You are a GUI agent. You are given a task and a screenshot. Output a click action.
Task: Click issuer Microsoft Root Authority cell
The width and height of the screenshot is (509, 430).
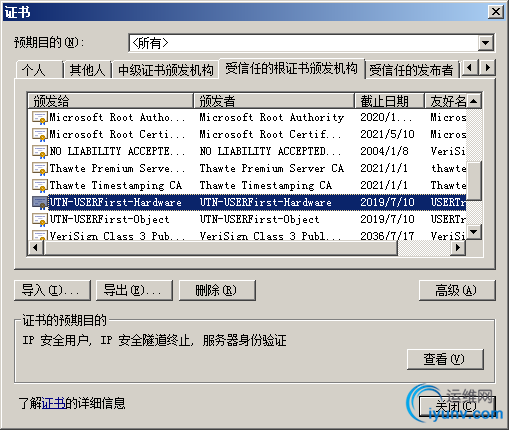(271, 118)
